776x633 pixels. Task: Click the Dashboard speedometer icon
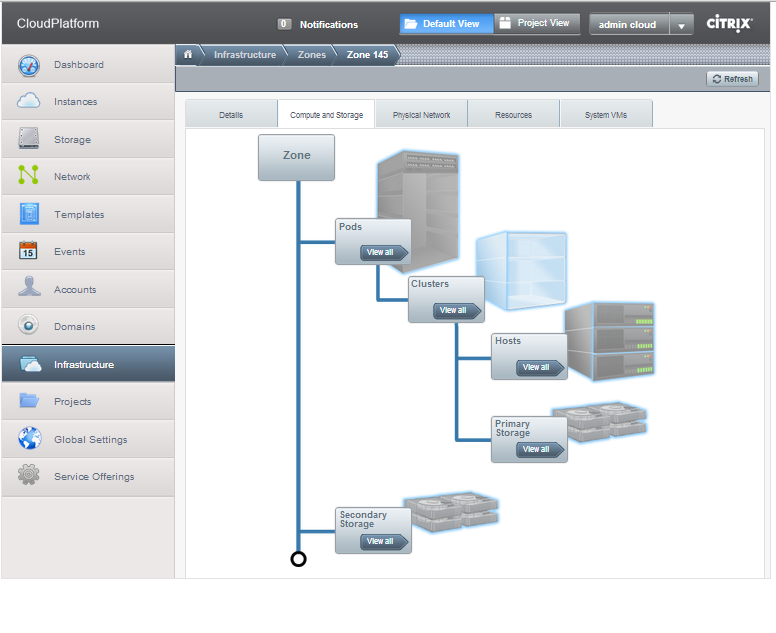tap(29, 65)
